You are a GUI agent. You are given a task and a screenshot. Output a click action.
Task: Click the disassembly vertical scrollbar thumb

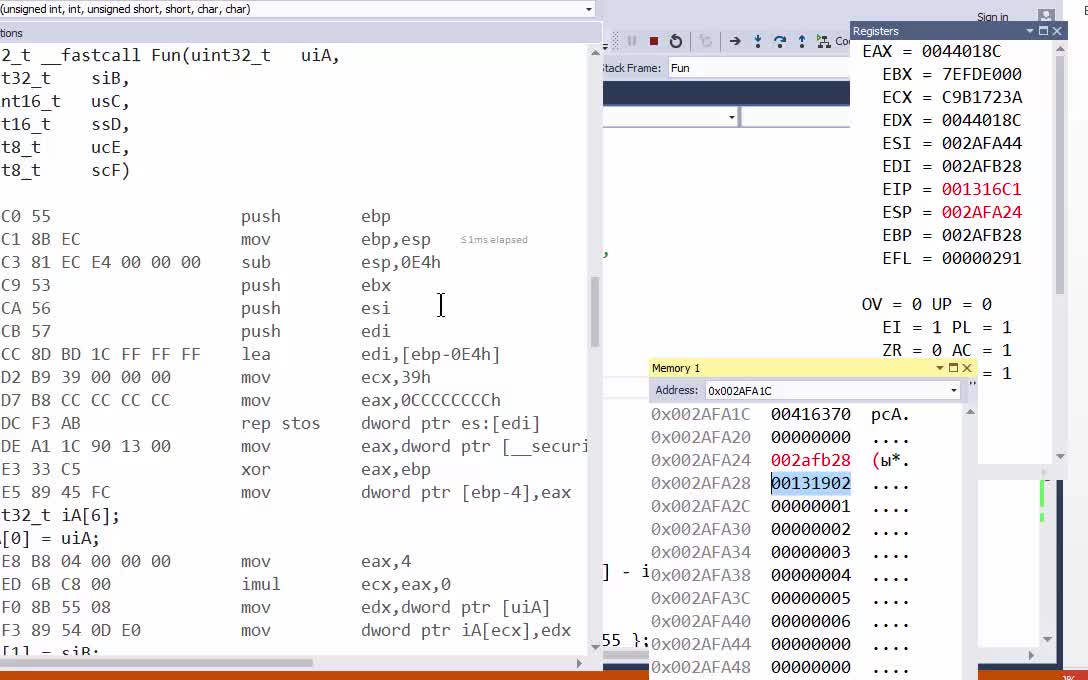595,312
